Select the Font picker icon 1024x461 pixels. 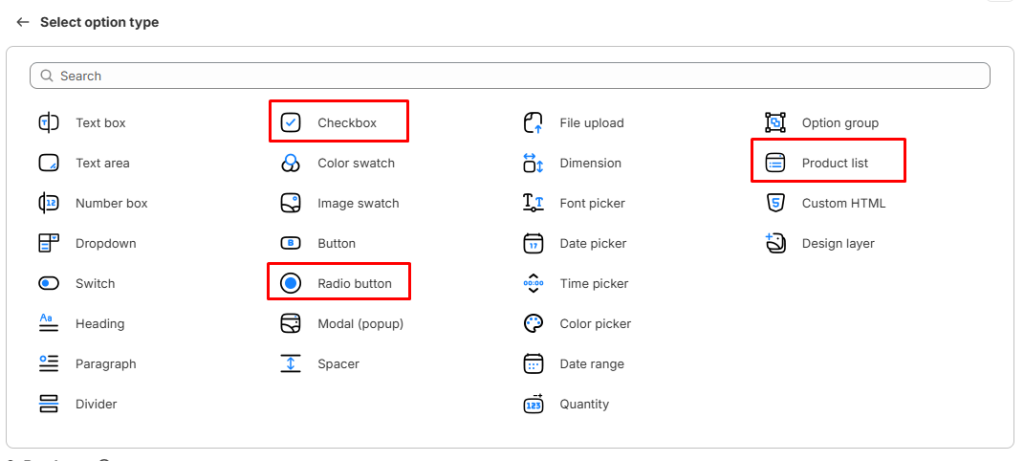tap(533, 203)
